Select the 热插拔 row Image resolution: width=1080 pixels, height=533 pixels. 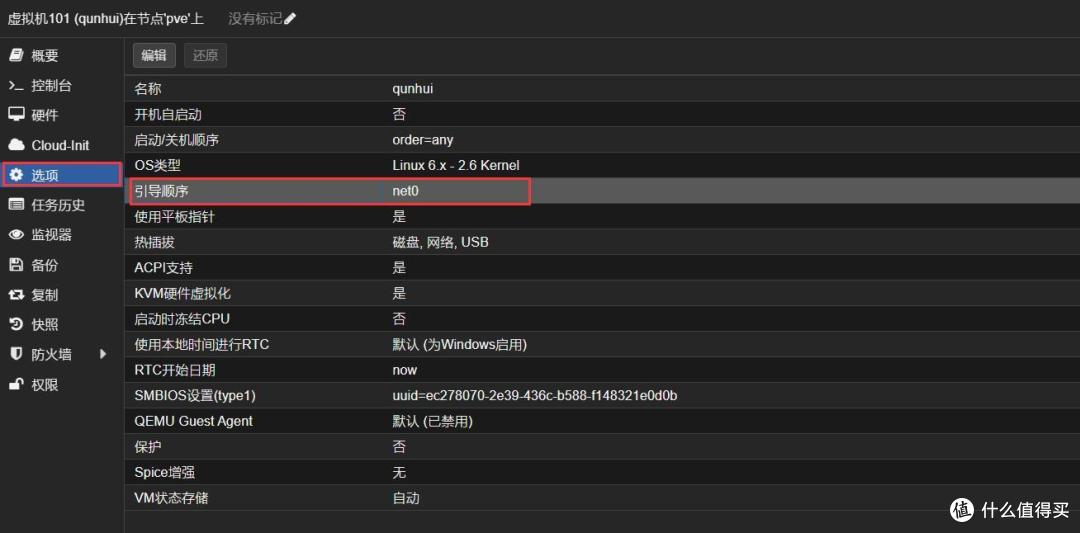pyautogui.click(x=602, y=242)
